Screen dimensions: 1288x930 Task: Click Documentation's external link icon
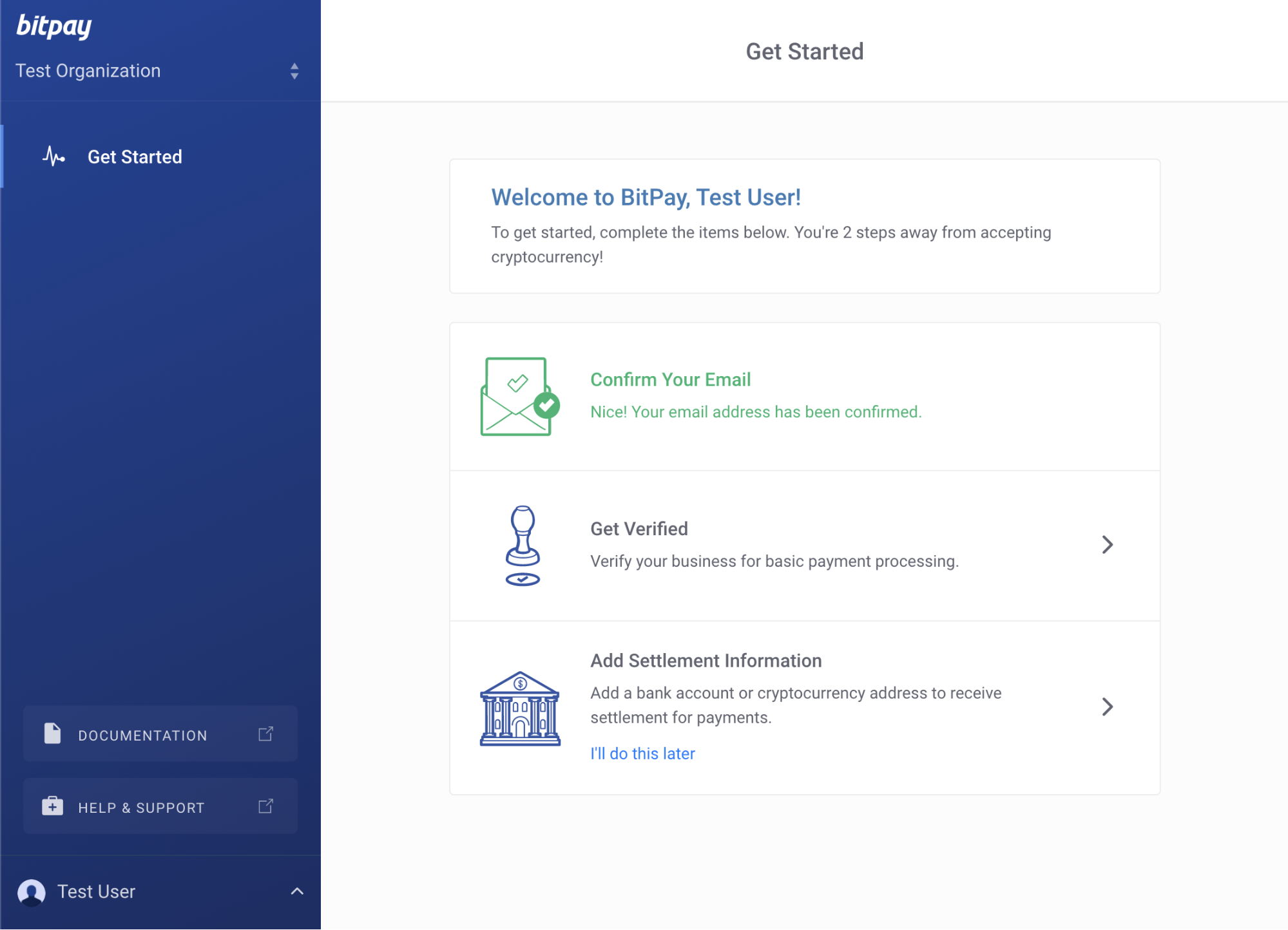coord(265,734)
